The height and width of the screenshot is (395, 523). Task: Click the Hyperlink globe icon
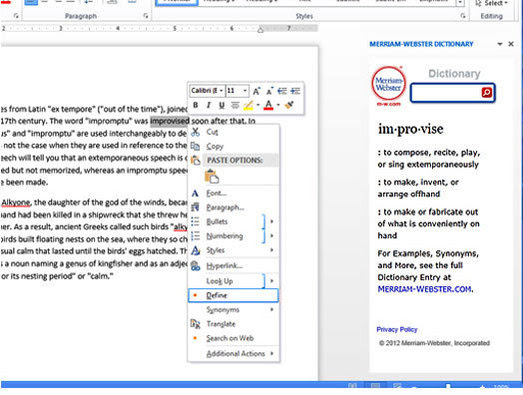(x=195, y=266)
